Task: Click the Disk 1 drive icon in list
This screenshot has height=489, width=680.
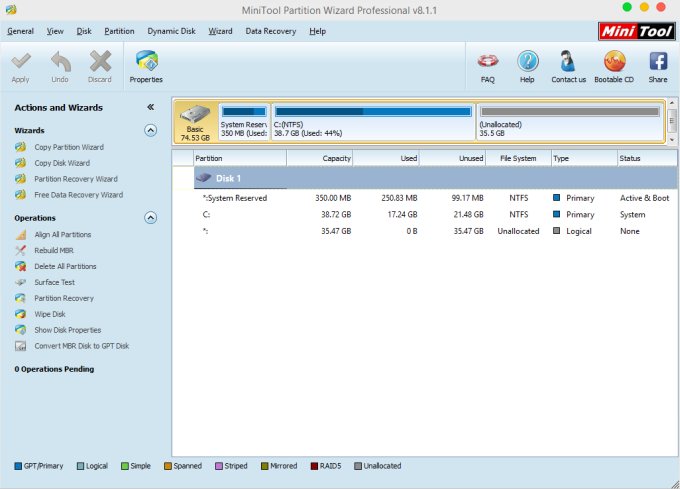Action: 203,178
